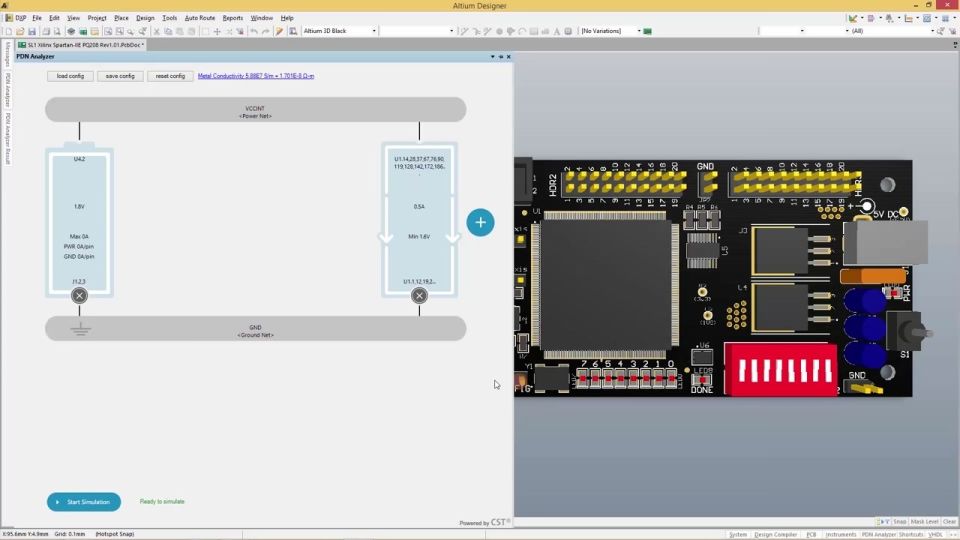Select the SL1 Xilinx Spartan PcbDoc document tab

click(81, 45)
